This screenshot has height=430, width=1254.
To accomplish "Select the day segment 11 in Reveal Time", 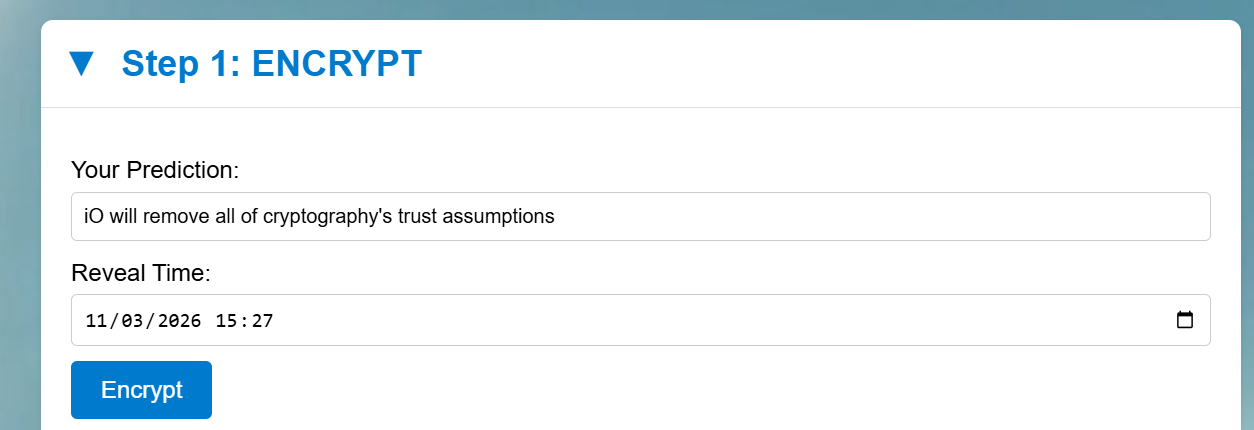I will [x=97, y=321].
